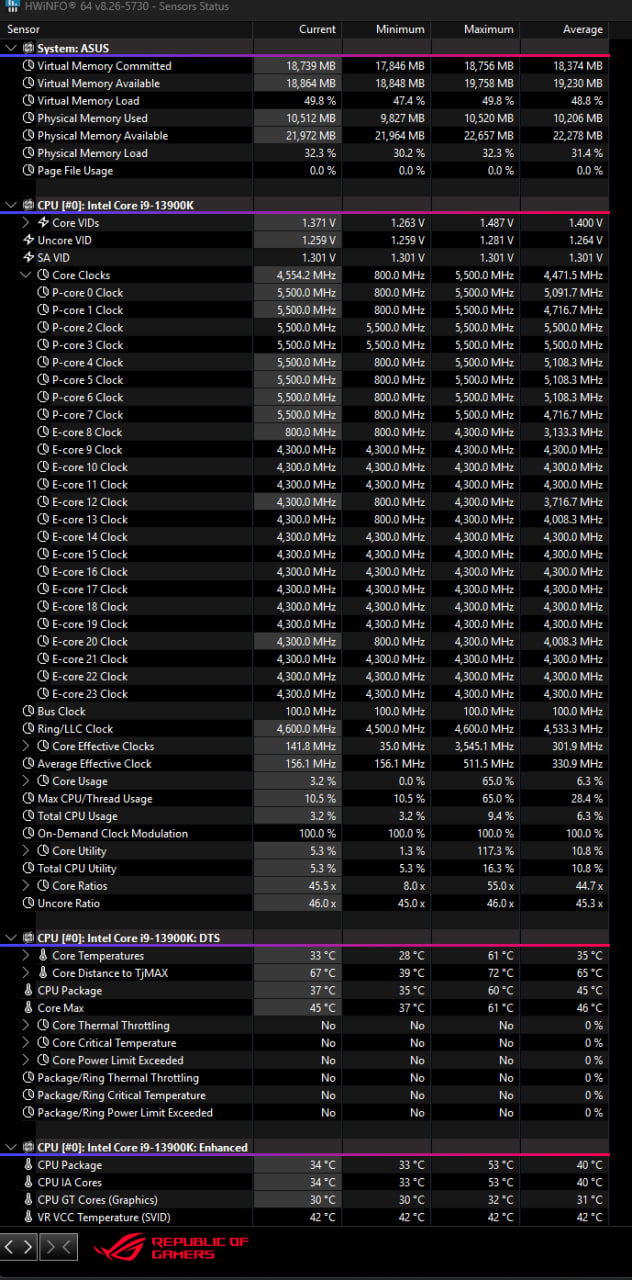Click the chip icon of CPU [#0]: Intel Core i9-13900K group
Viewport: 632px width, 1280px height.
click(28, 205)
